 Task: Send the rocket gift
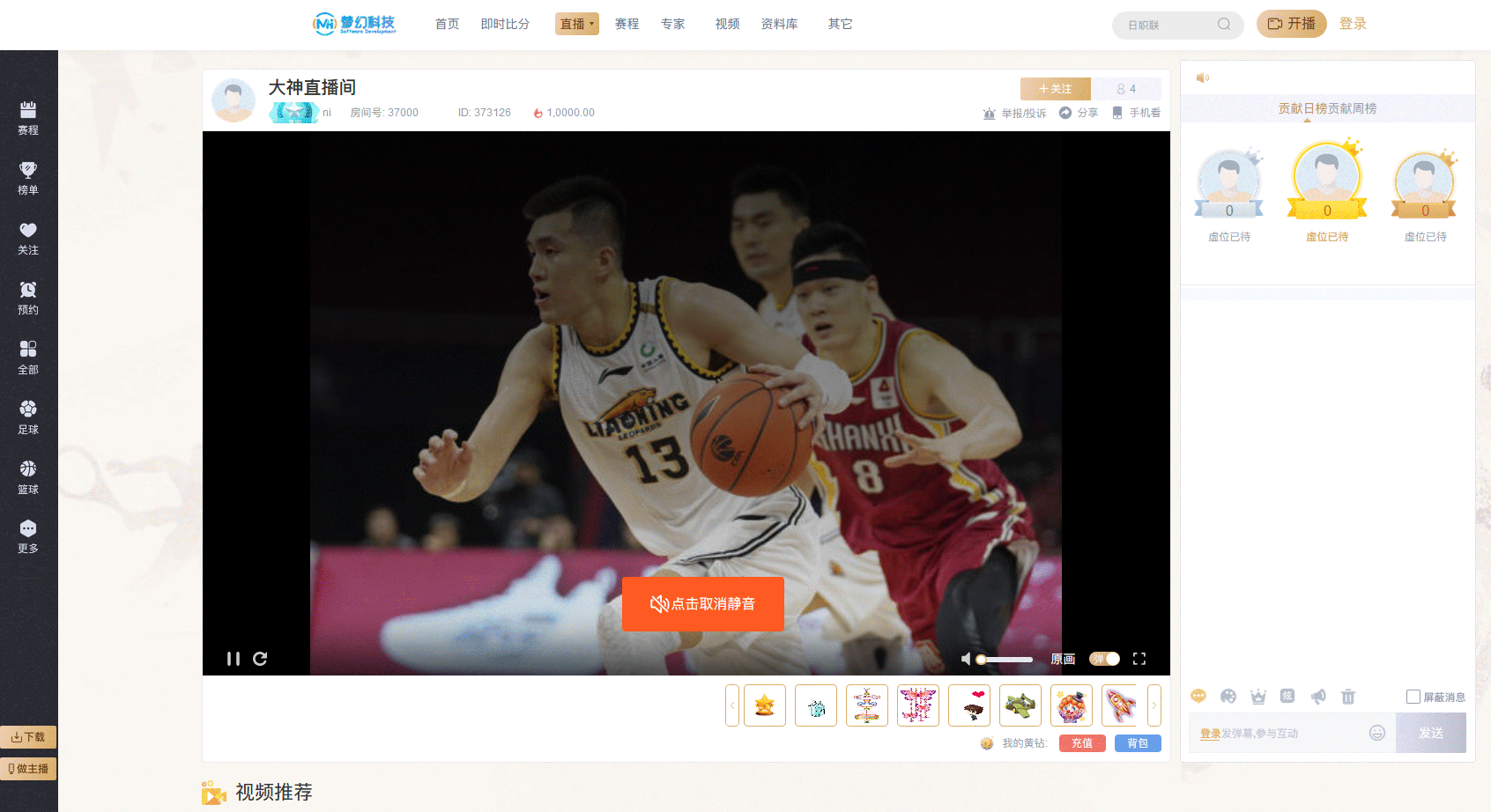coord(1121,705)
